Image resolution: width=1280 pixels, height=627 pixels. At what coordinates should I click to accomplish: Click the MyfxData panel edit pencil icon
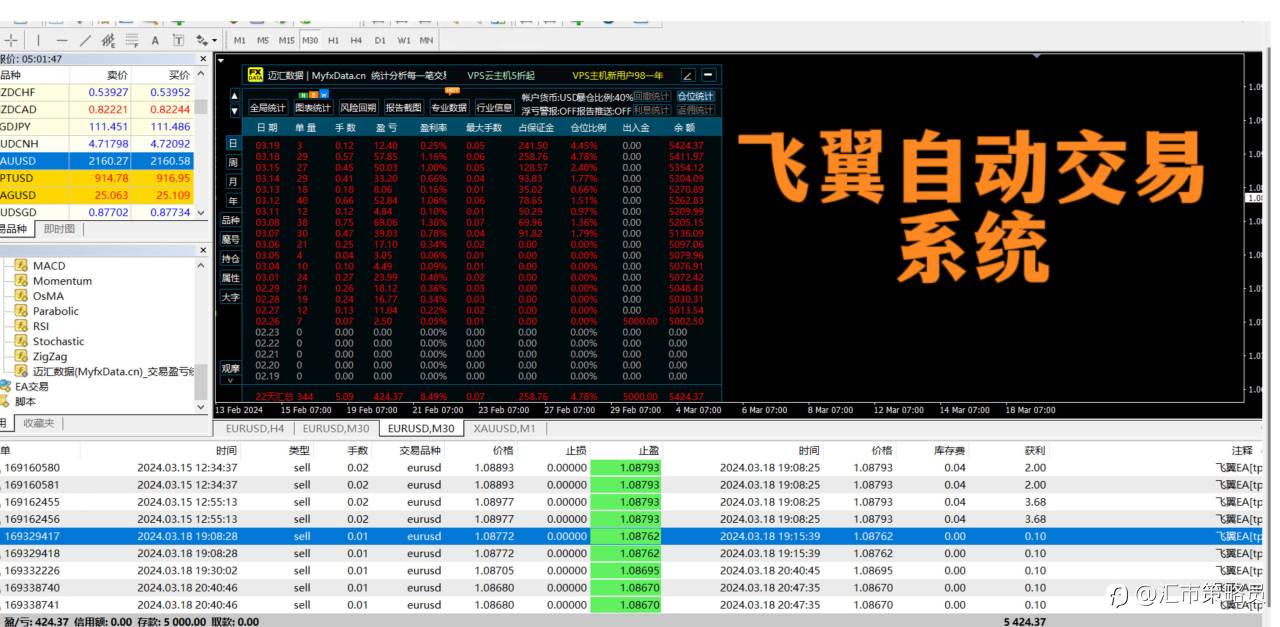tap(688, 75)
